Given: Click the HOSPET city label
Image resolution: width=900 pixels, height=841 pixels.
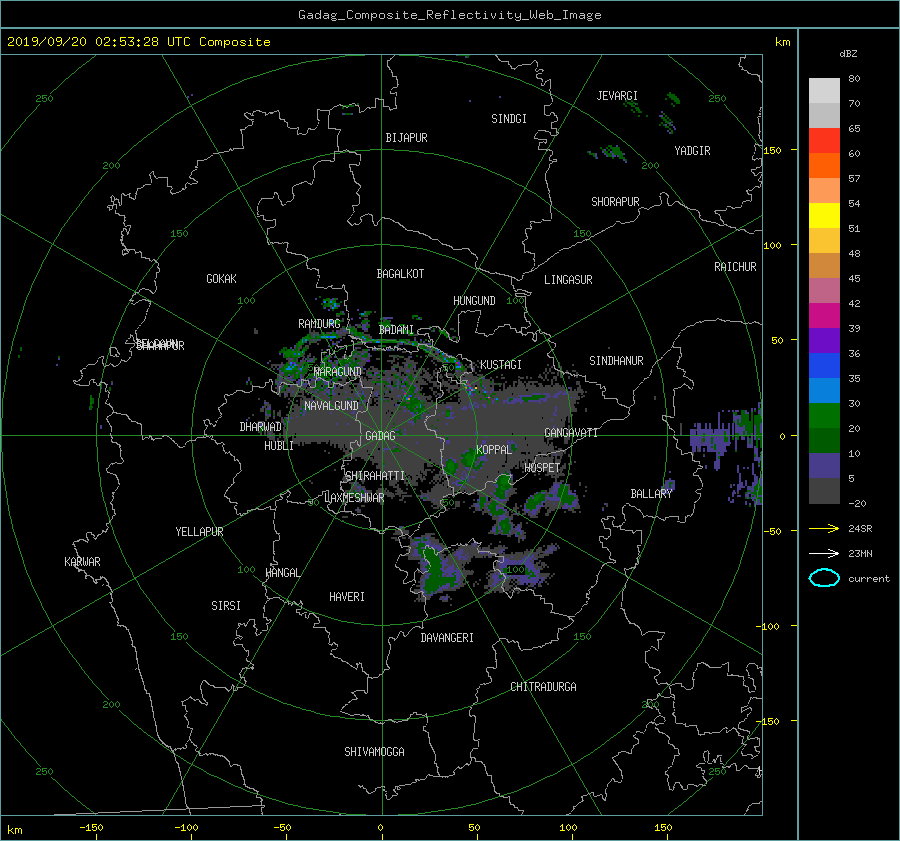Looking at the screenshot, I should pos(542,468).
